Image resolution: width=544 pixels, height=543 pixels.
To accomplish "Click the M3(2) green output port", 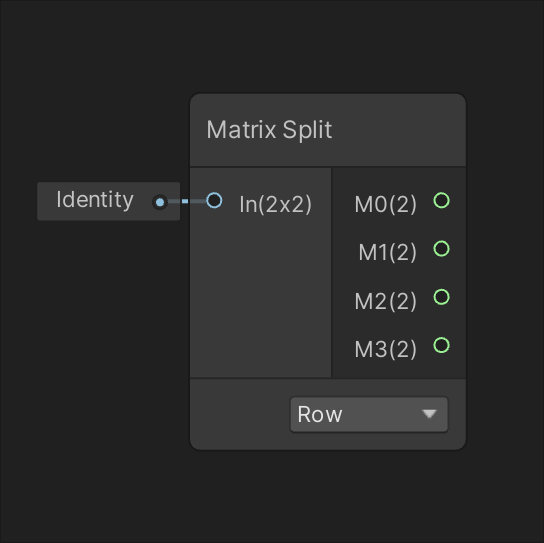I will (441, 345).
